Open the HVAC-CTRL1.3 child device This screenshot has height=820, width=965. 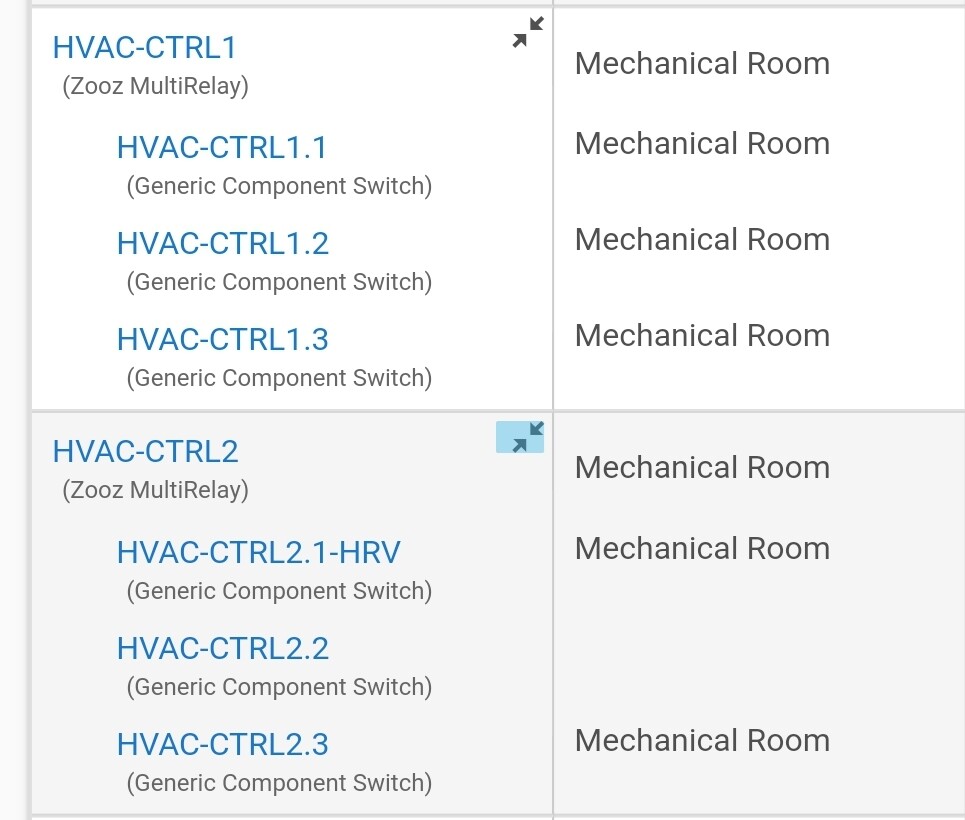point(223,340)
